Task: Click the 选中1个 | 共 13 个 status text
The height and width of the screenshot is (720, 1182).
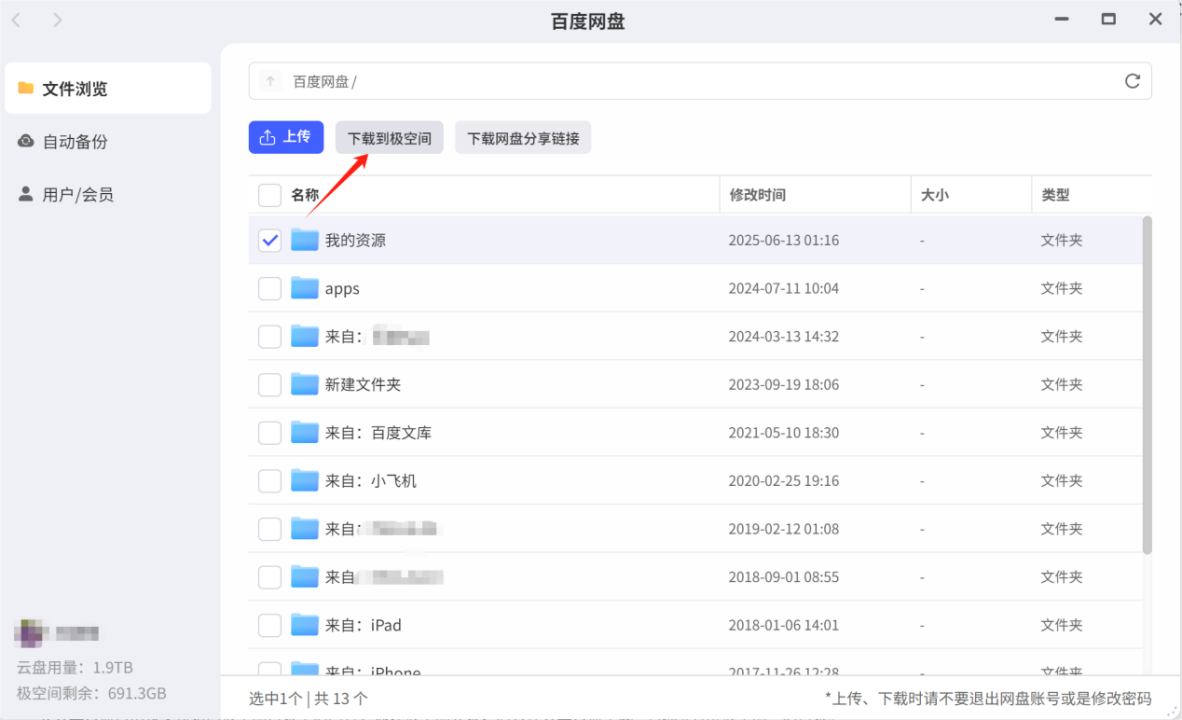Action: (308, 699)
